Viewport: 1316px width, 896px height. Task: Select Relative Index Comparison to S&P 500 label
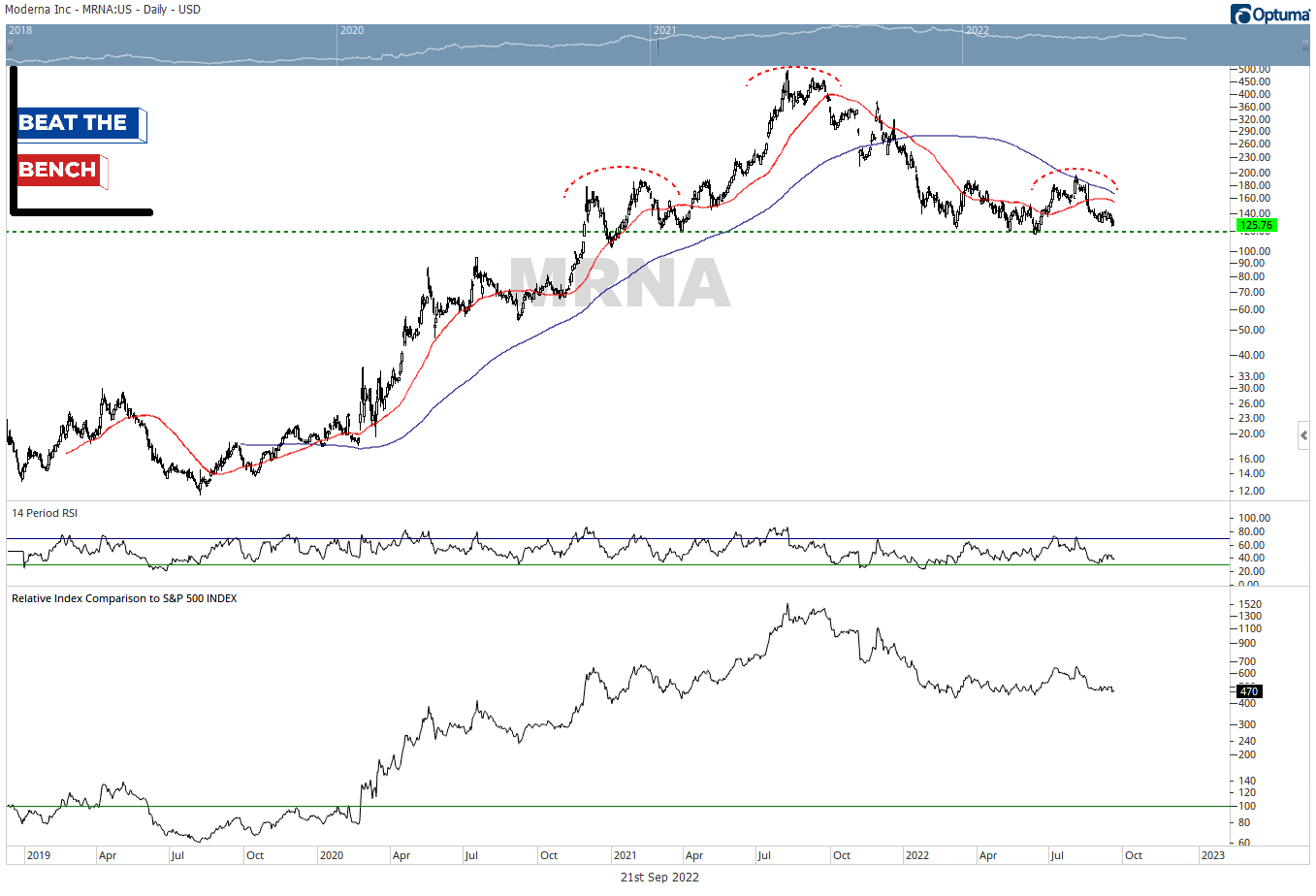click(124, 598)
